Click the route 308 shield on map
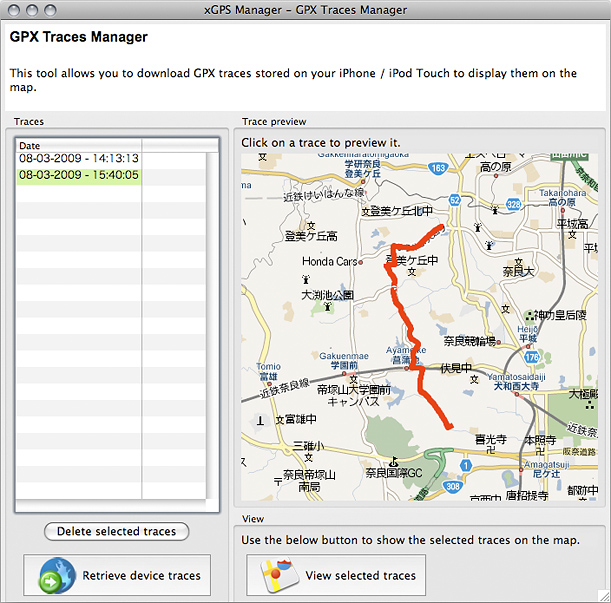 (452, 486)
